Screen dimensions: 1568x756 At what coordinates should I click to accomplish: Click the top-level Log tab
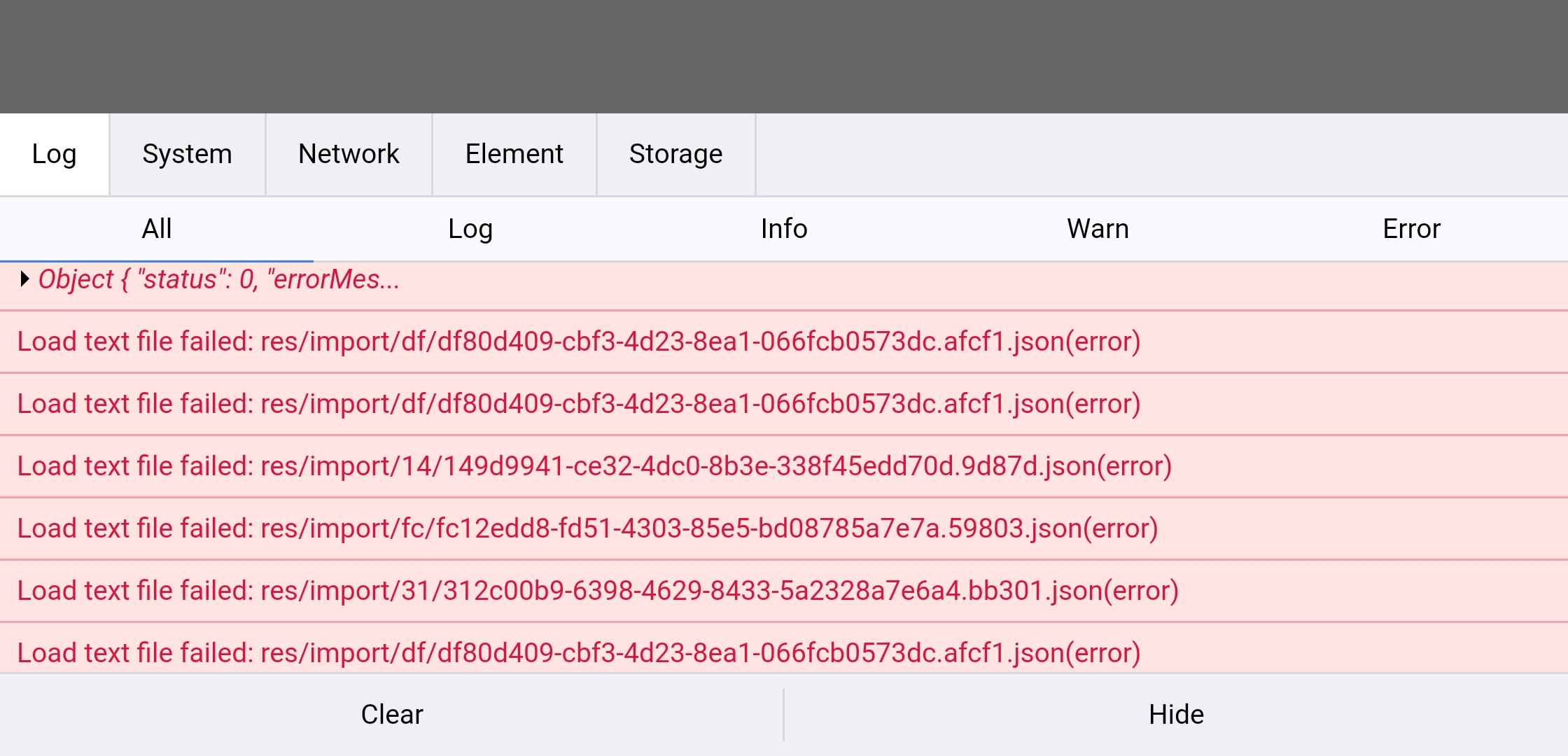click(54, 155)
